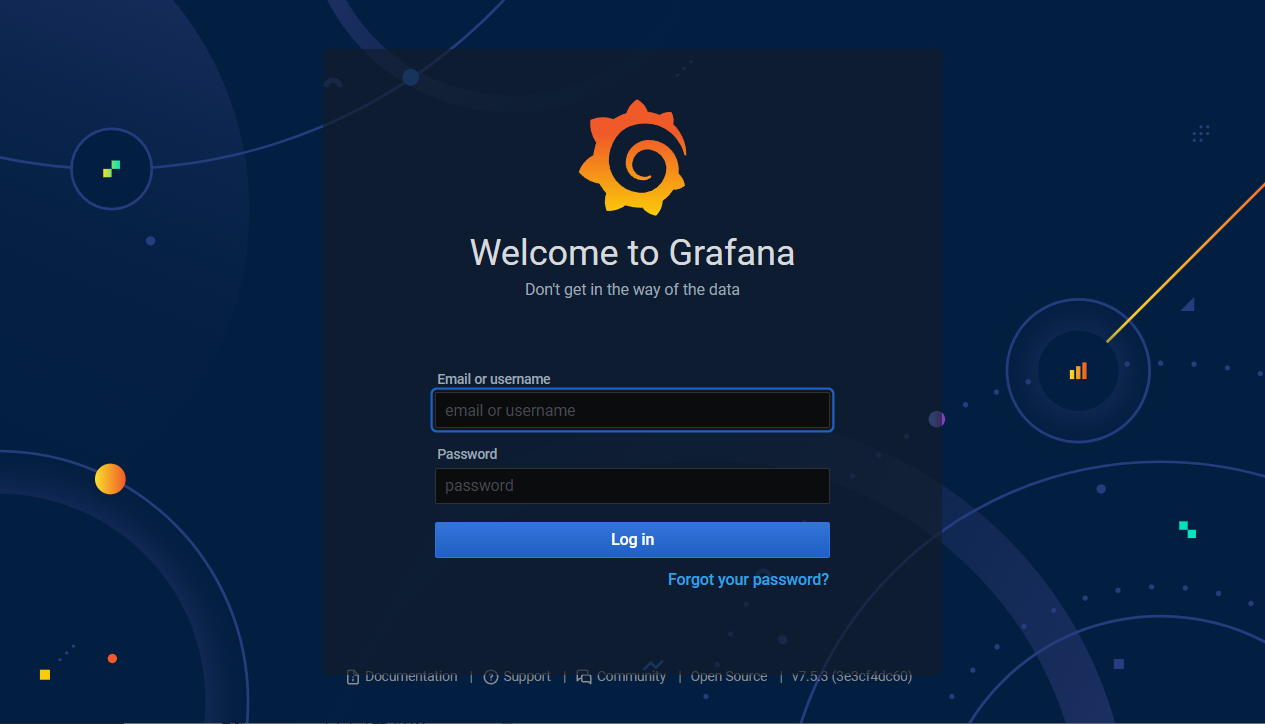Click the Welcome to Grafana heading

[632, 252]
